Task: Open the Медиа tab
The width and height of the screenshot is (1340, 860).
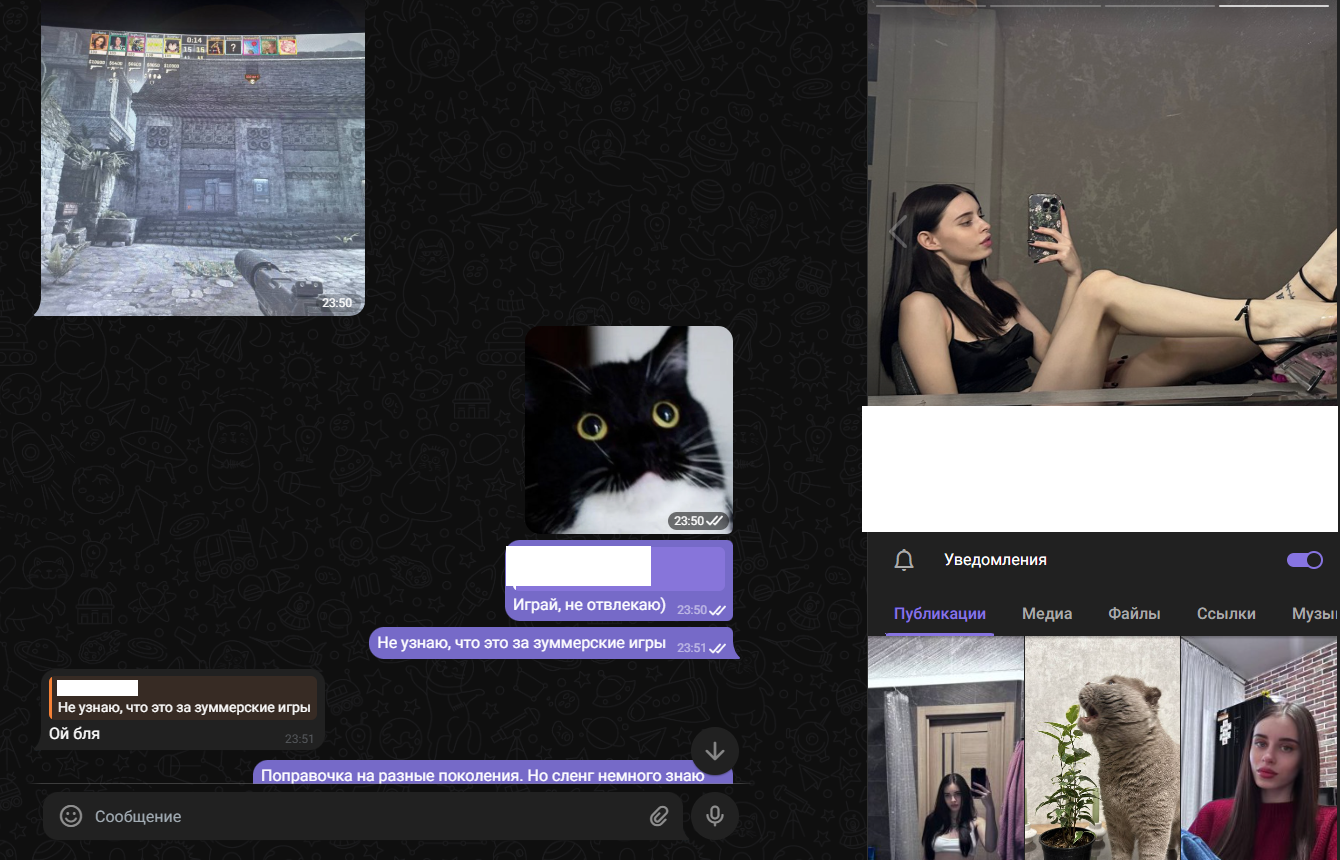Action: 1046,614
